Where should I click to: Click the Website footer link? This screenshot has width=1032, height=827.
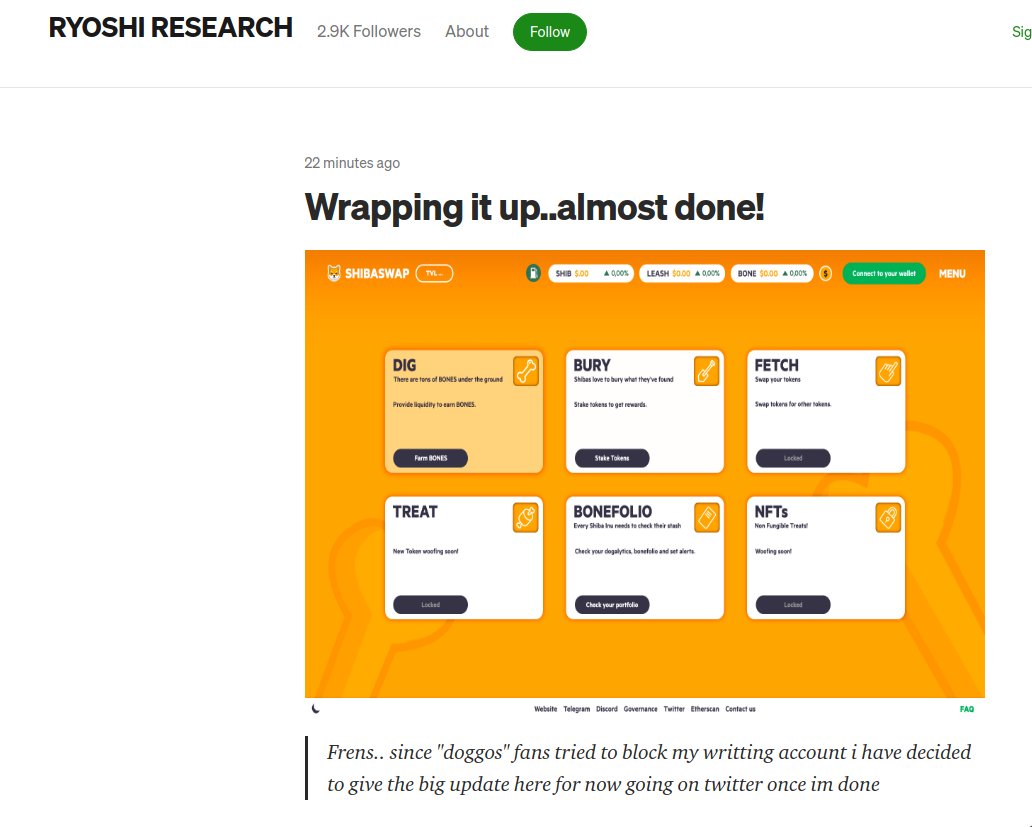pyautogui.click(x=546, y=709)
